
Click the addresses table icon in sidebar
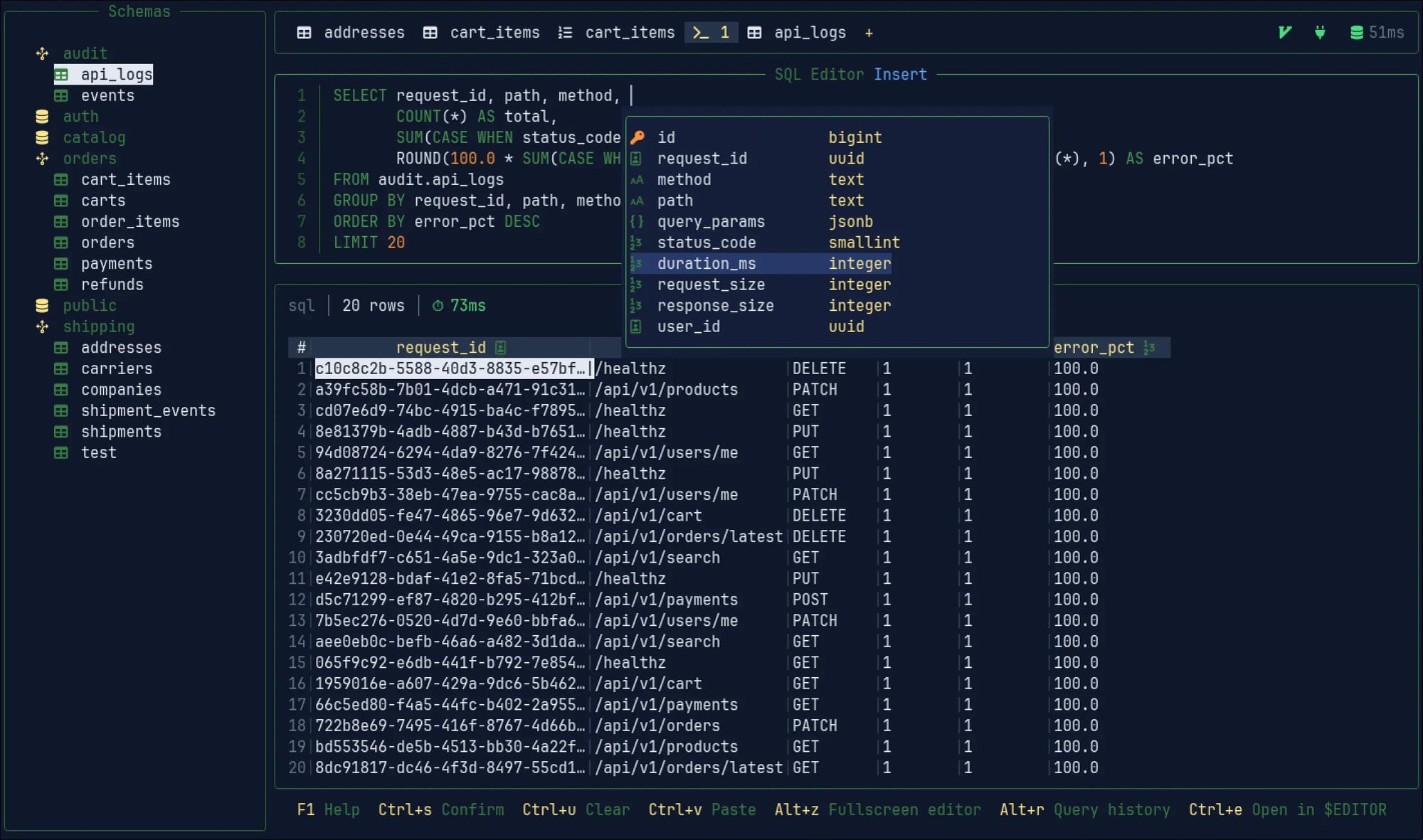pos(62,347)
